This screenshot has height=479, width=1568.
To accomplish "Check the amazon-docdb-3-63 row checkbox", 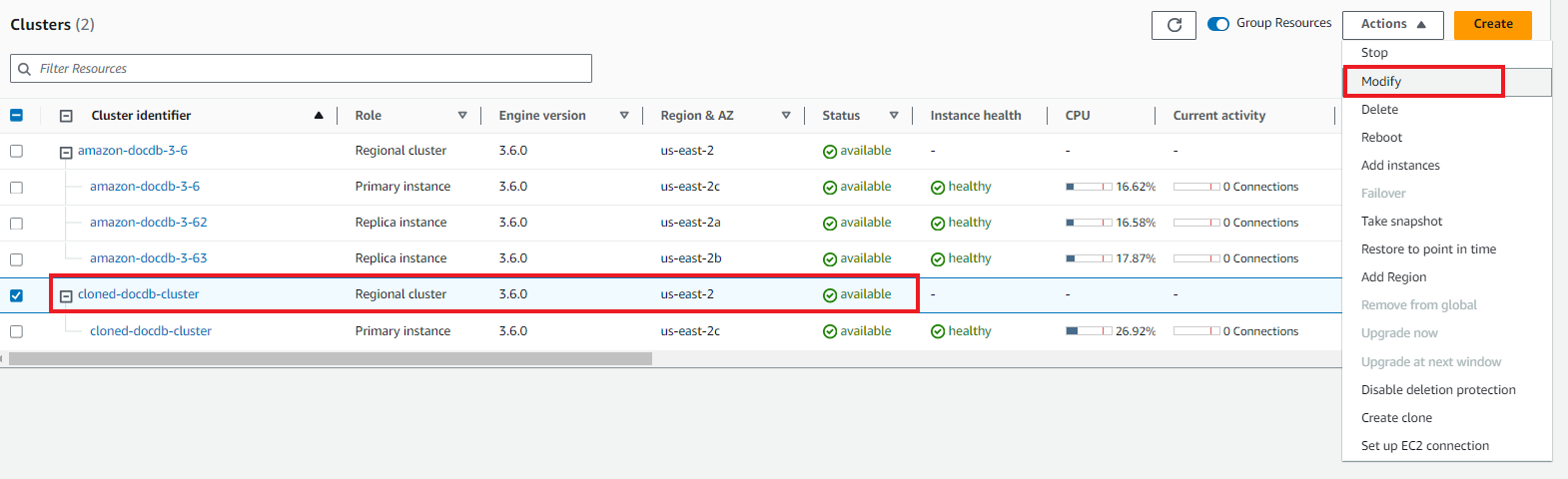I will [x=16, y=259].
